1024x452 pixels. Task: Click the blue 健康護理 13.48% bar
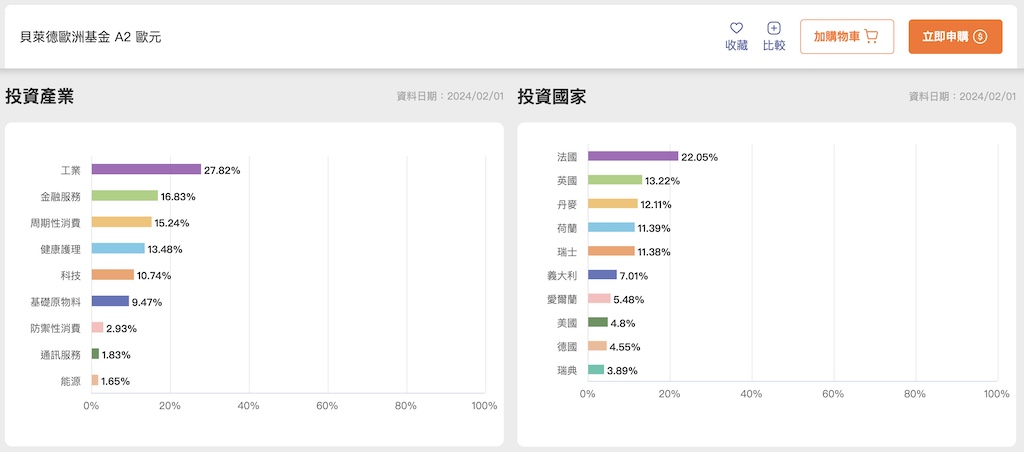click(x=118, y=248)
